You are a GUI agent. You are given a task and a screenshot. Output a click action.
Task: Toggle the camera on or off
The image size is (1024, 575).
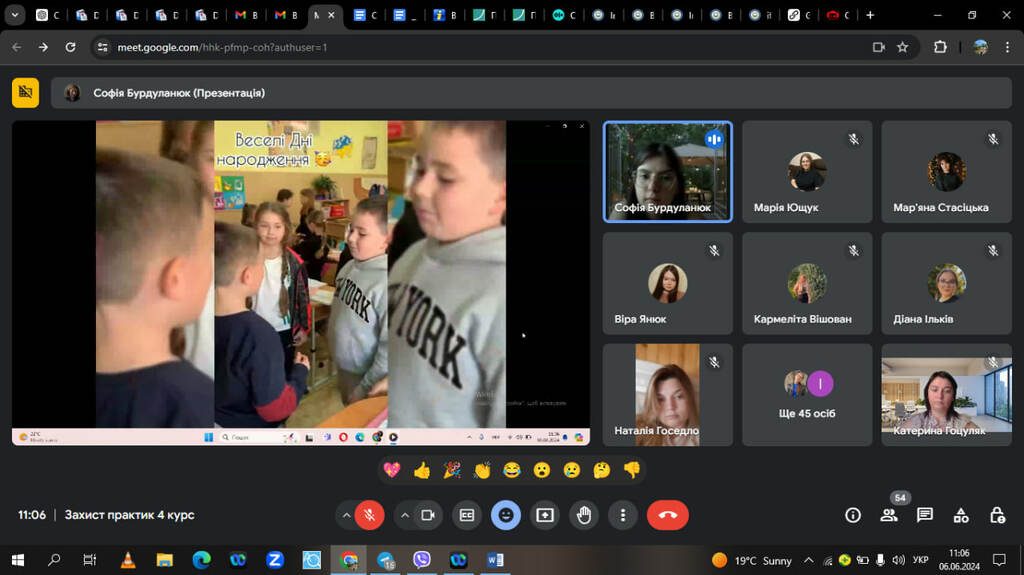[428, 515]
